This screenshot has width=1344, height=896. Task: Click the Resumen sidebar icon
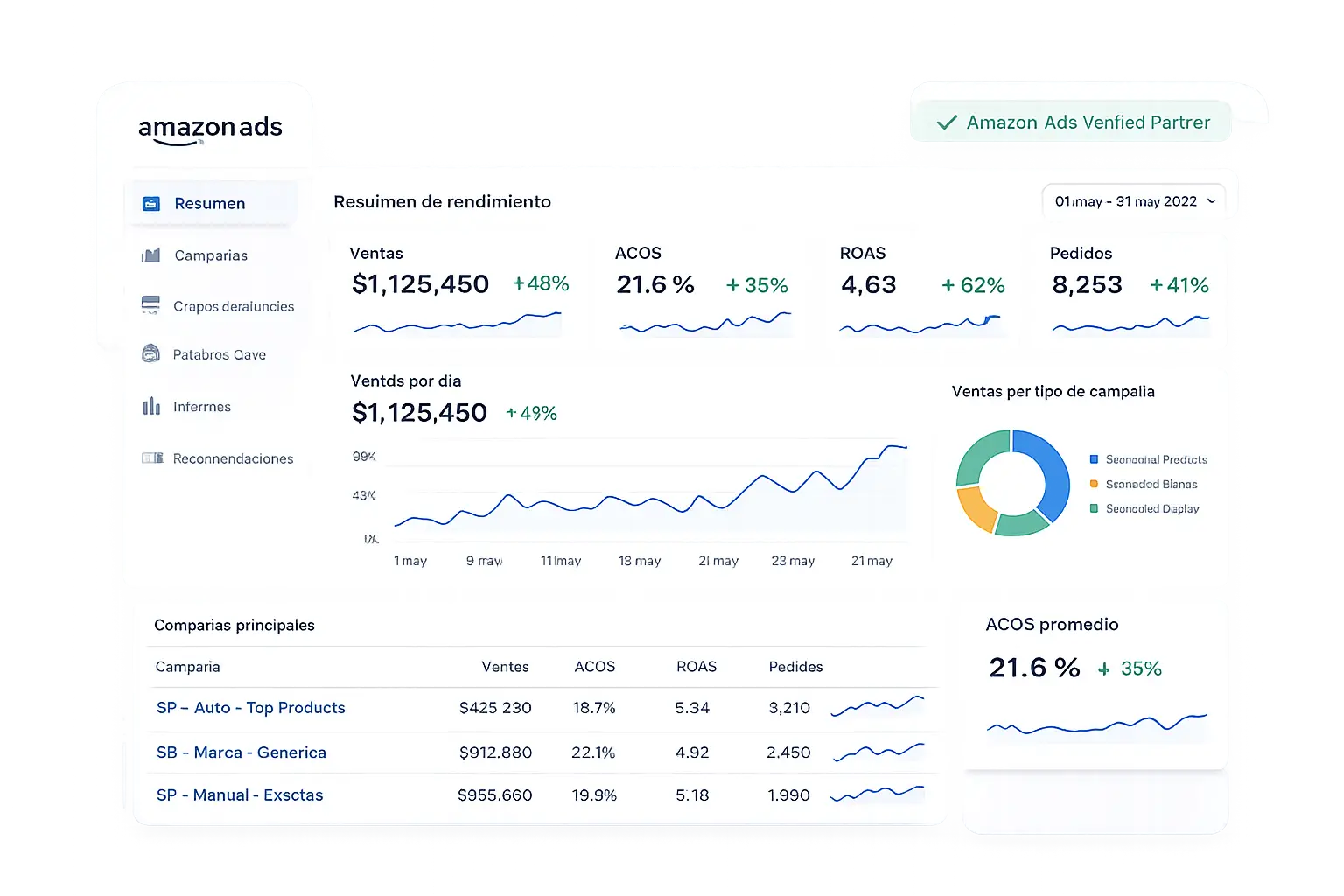point(151,204)
